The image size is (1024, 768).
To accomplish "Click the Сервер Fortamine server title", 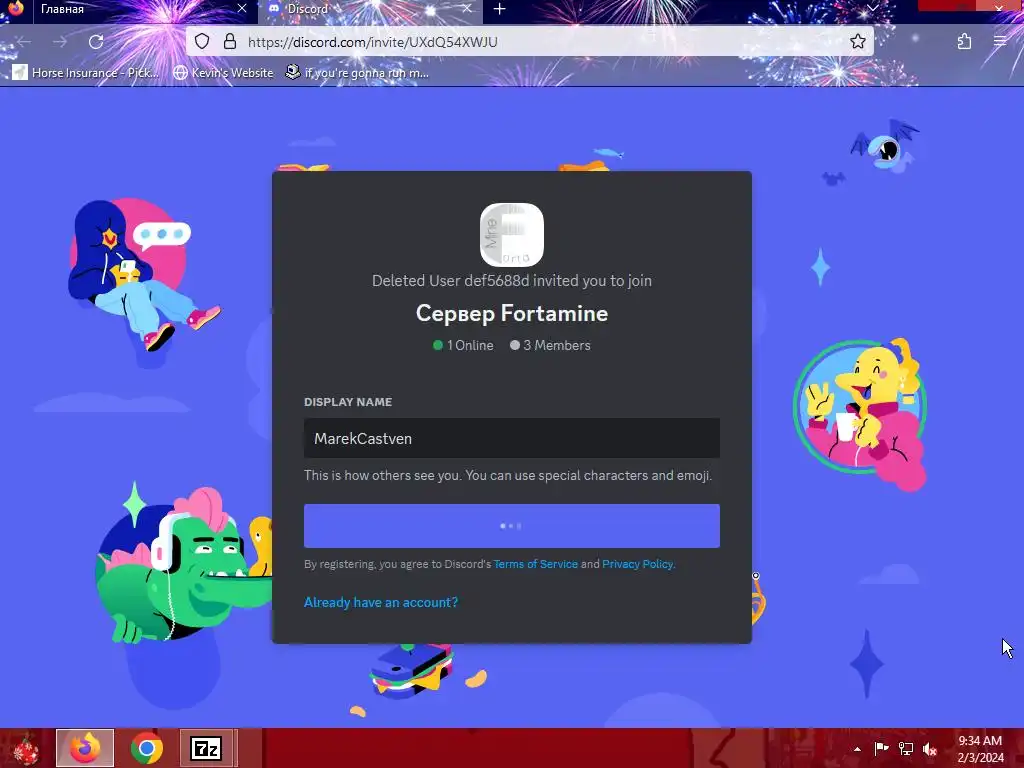I will click(512, 313).
